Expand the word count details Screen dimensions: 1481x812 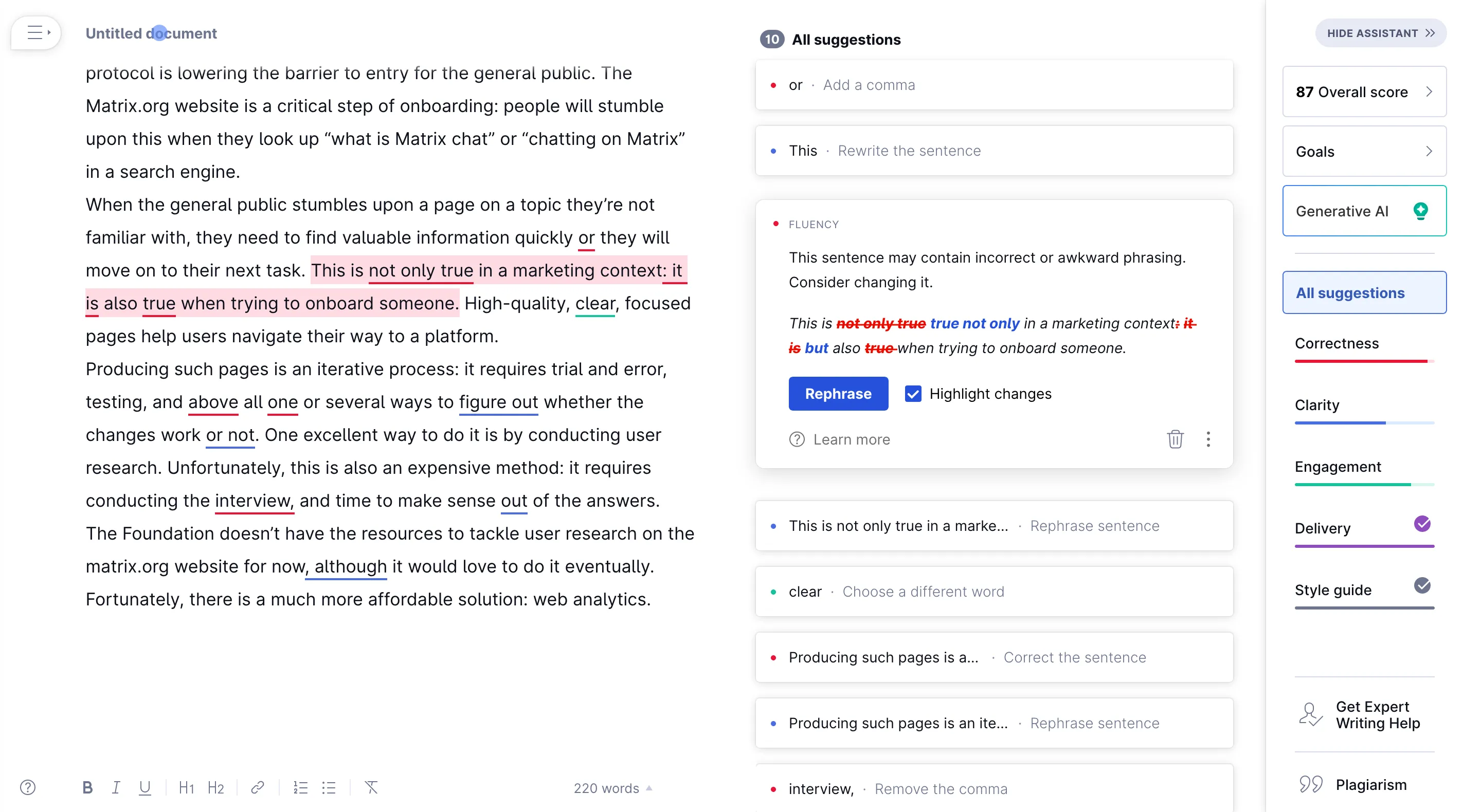coord(612,788)
